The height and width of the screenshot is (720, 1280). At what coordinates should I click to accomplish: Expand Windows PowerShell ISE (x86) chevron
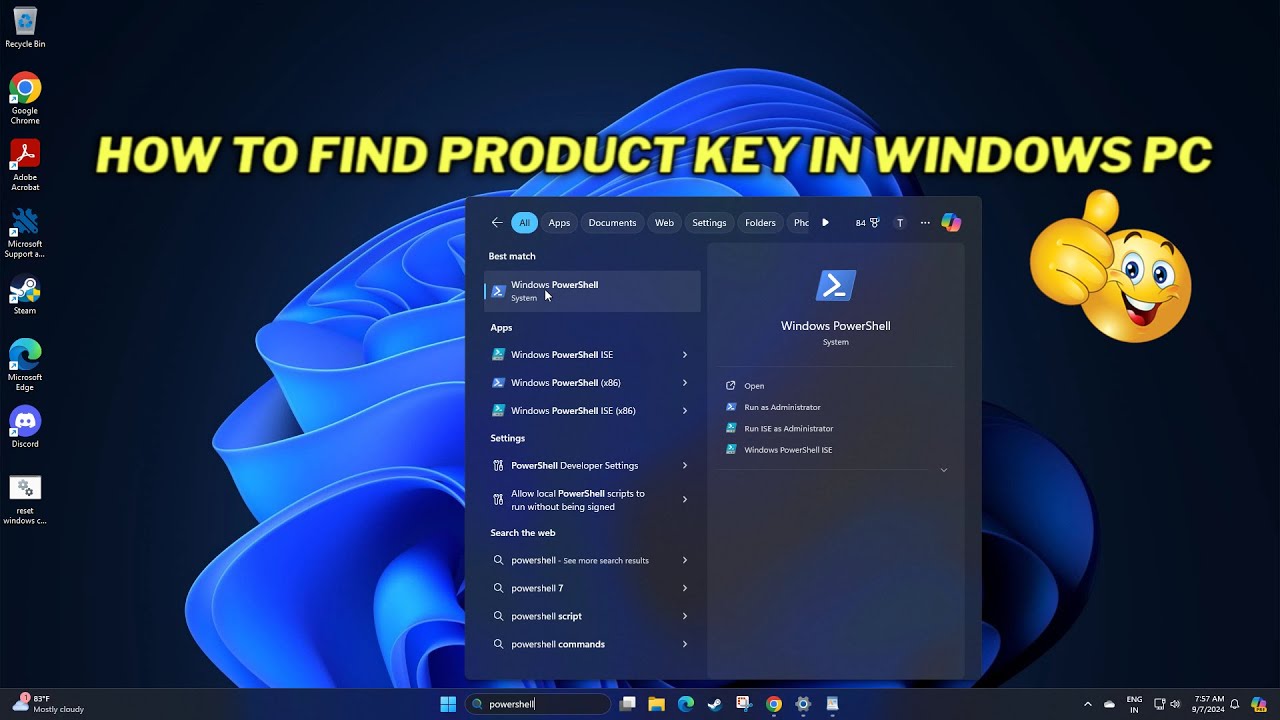[685, 411]
